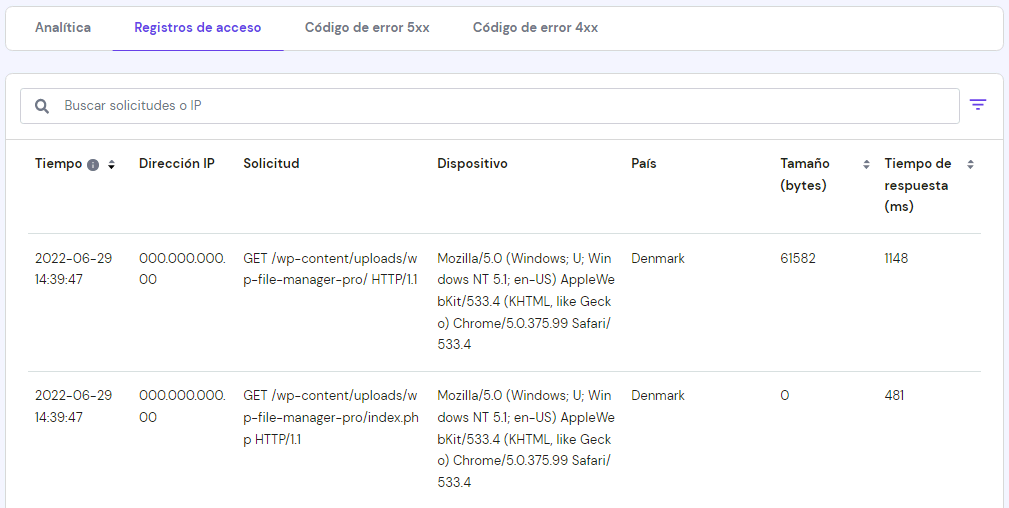Sort by Tiempo column arrows
The image size is (1009, 508).
[111, 164]
